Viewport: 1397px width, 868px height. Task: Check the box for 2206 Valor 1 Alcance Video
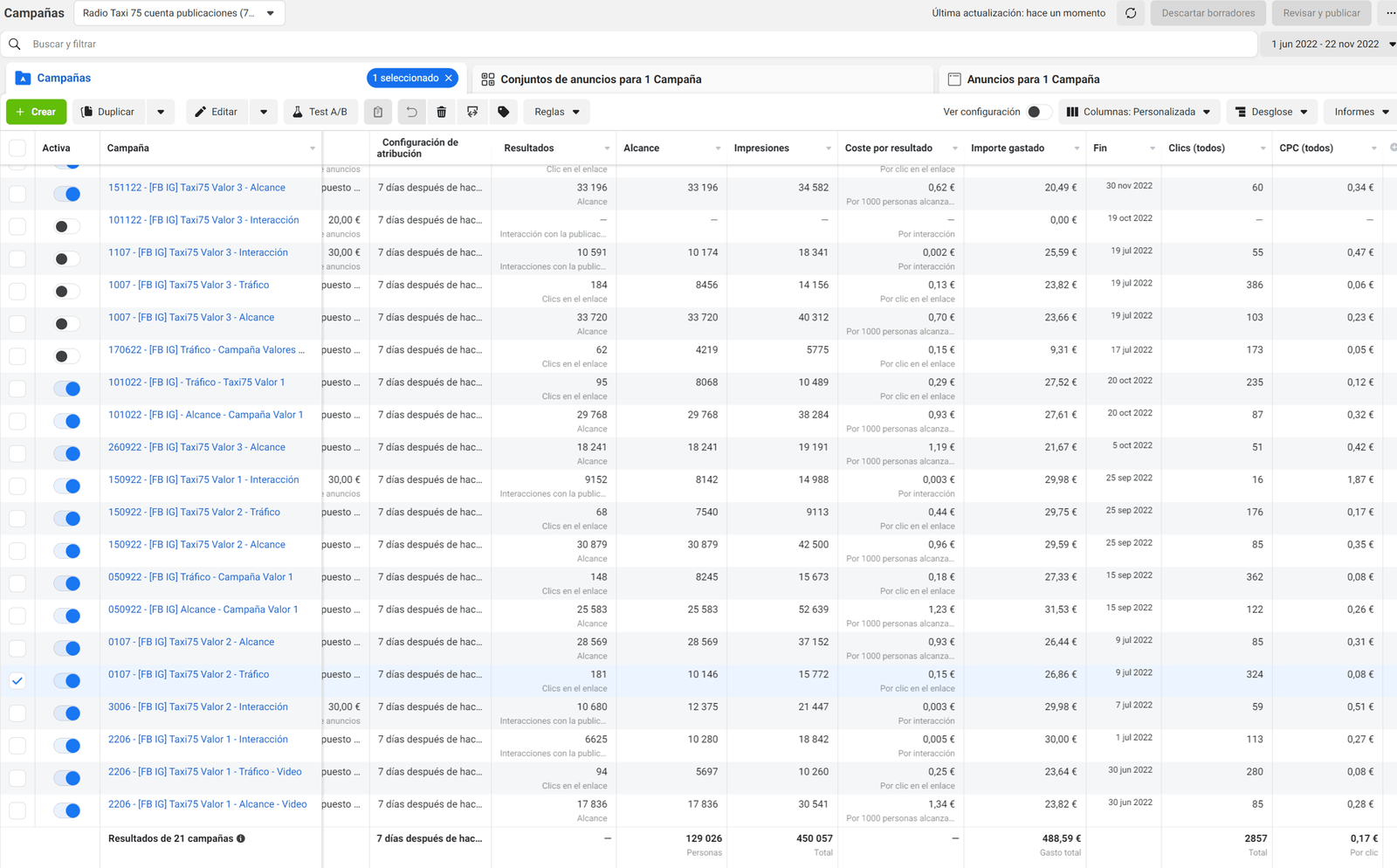click(17, 810)
